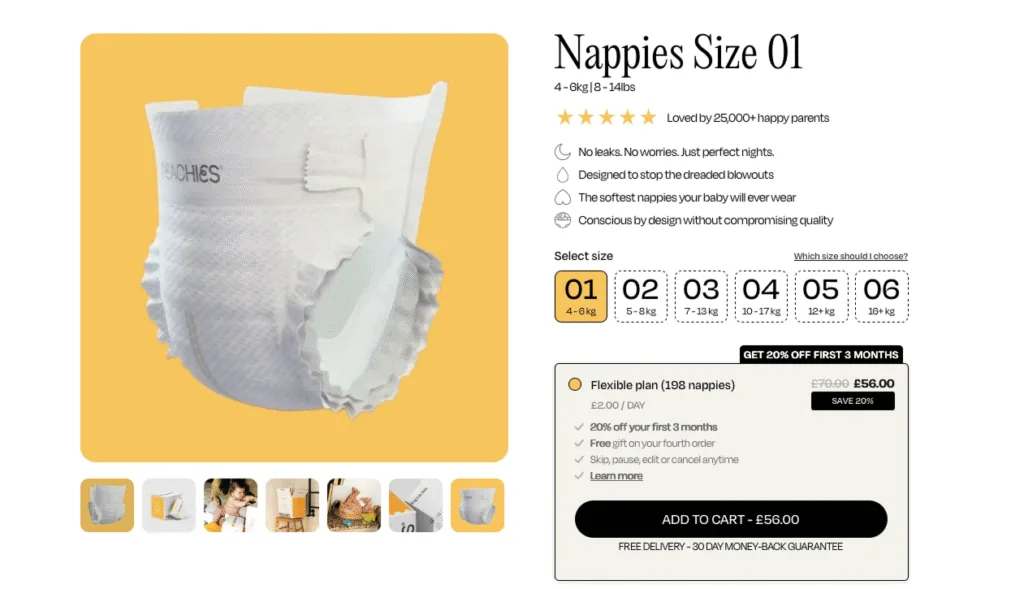Screen dimensions: 1024x589
Task: Click the five-star rating icons
Action: 606,118
